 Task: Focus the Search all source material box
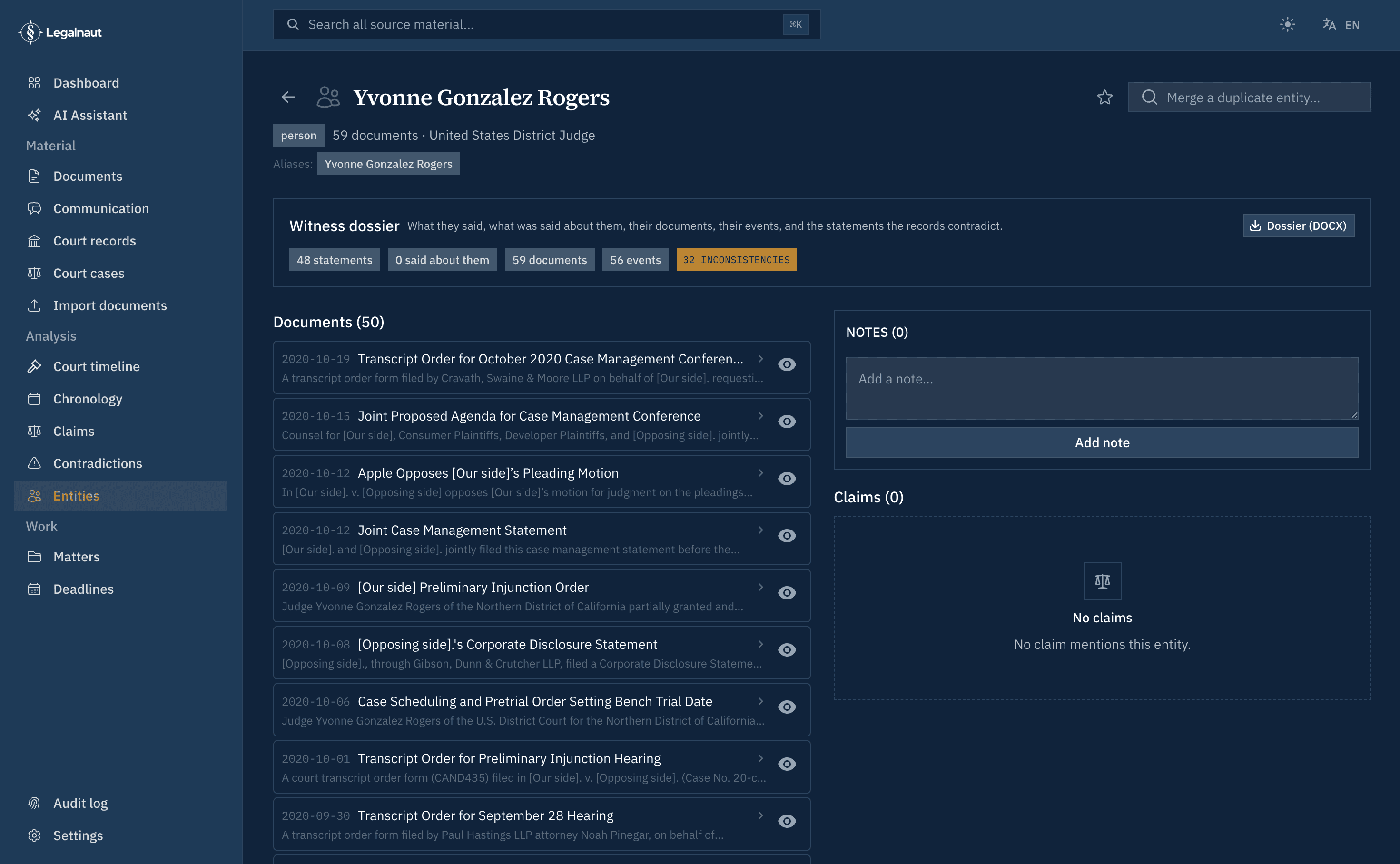[x=547, y=25]
